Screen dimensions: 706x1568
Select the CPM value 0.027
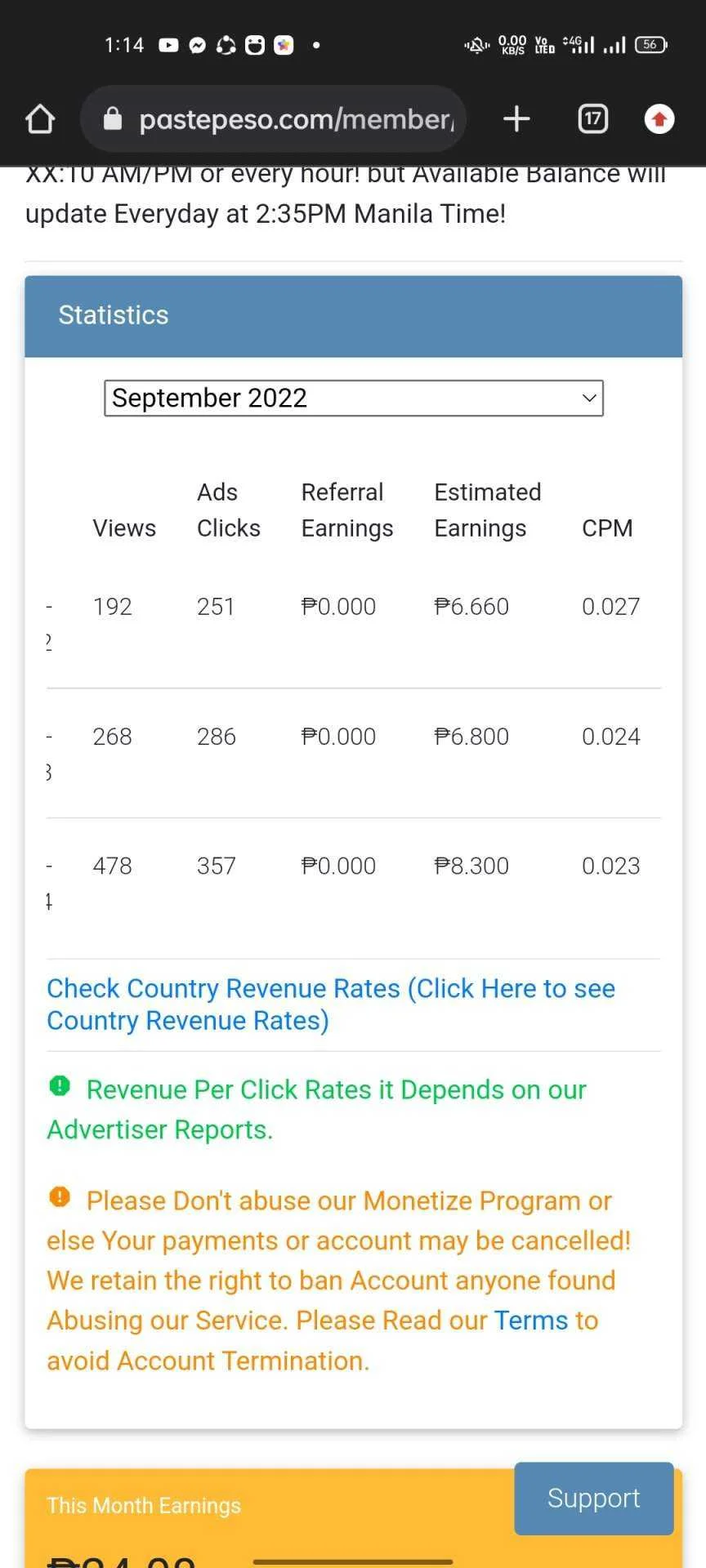(x=611, y=607)
